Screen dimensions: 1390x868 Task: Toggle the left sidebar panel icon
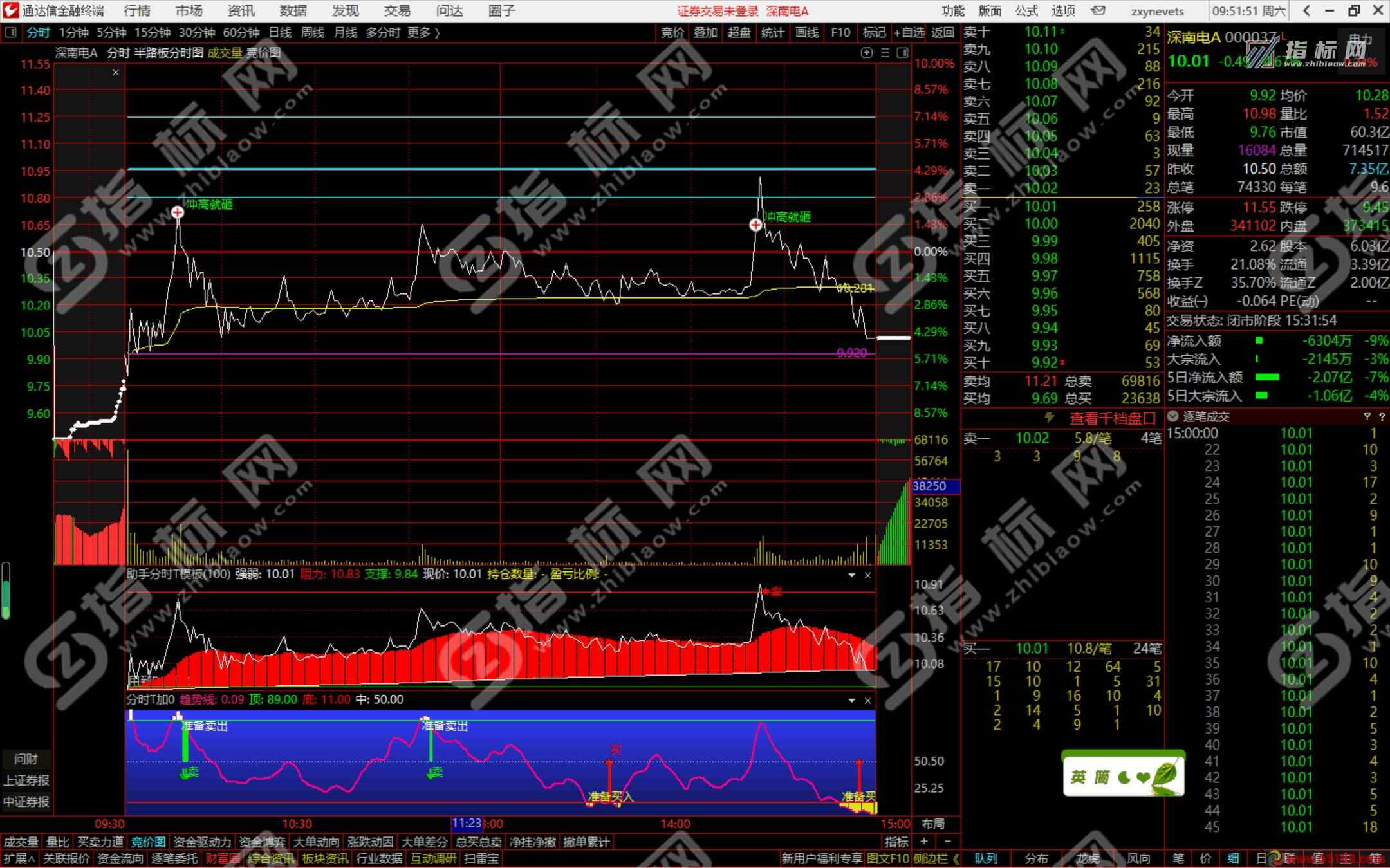(10, 32)
